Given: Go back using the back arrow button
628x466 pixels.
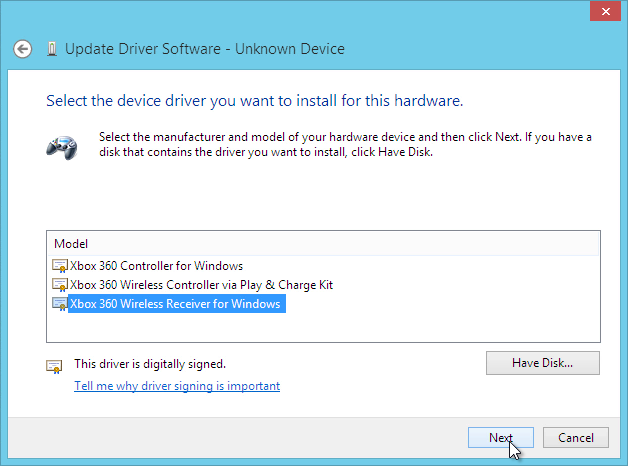Looking at the screenshot, I should click(x=22, y=49).
